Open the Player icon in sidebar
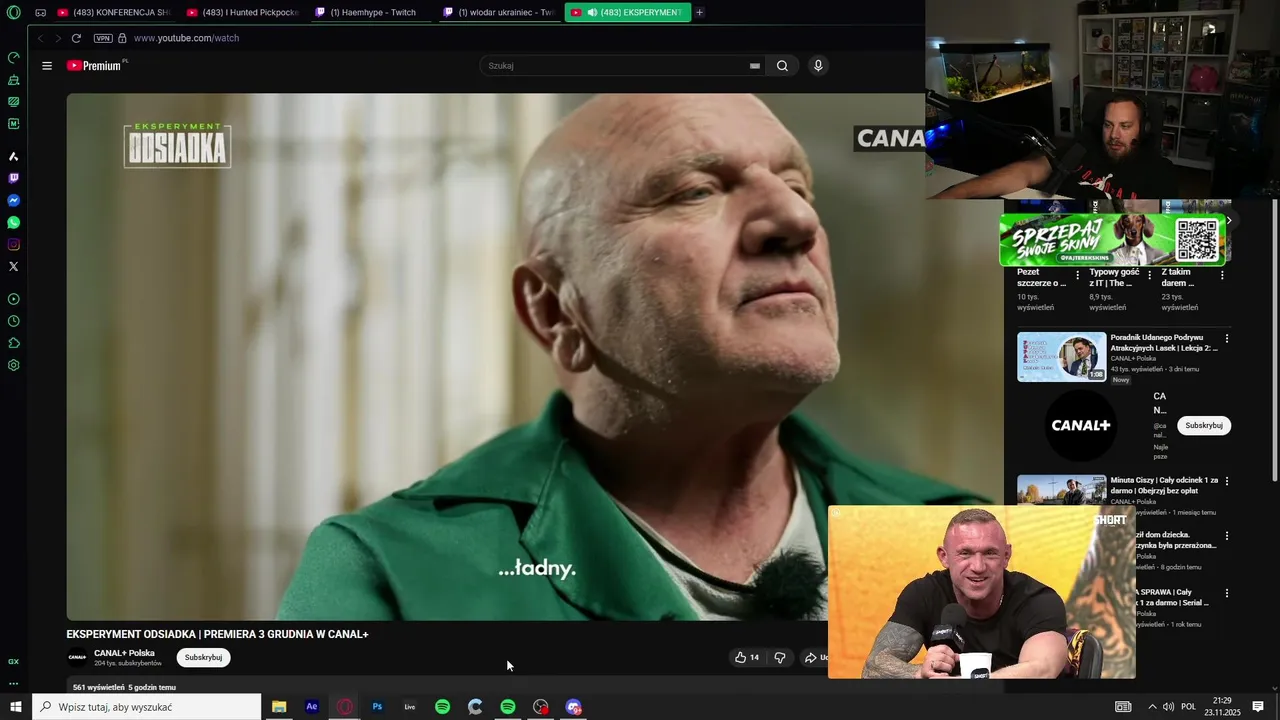This screenshot has width=1280, height=720. click(x=13, y=299)
